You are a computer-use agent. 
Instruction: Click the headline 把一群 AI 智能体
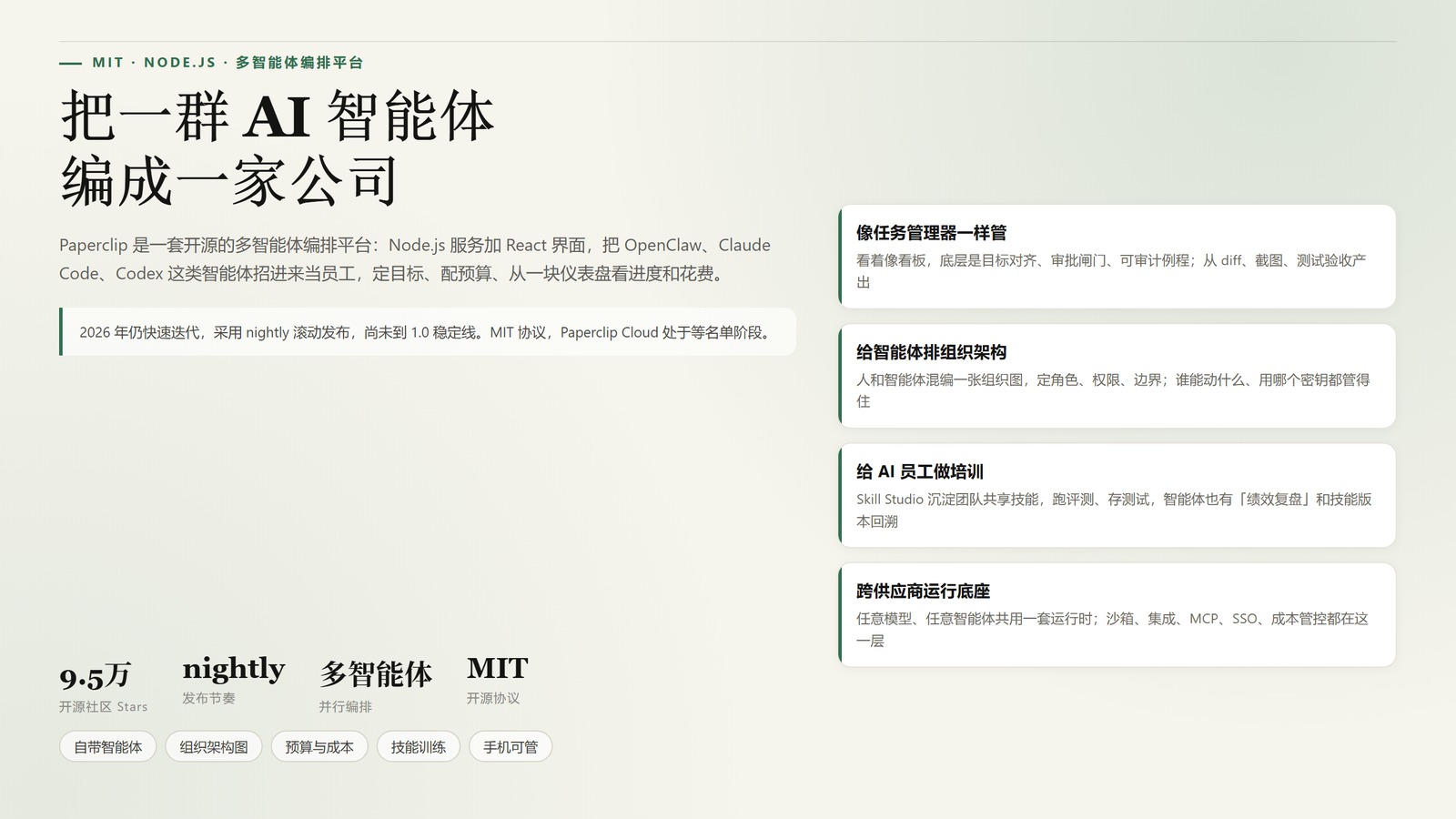[278, 116]
